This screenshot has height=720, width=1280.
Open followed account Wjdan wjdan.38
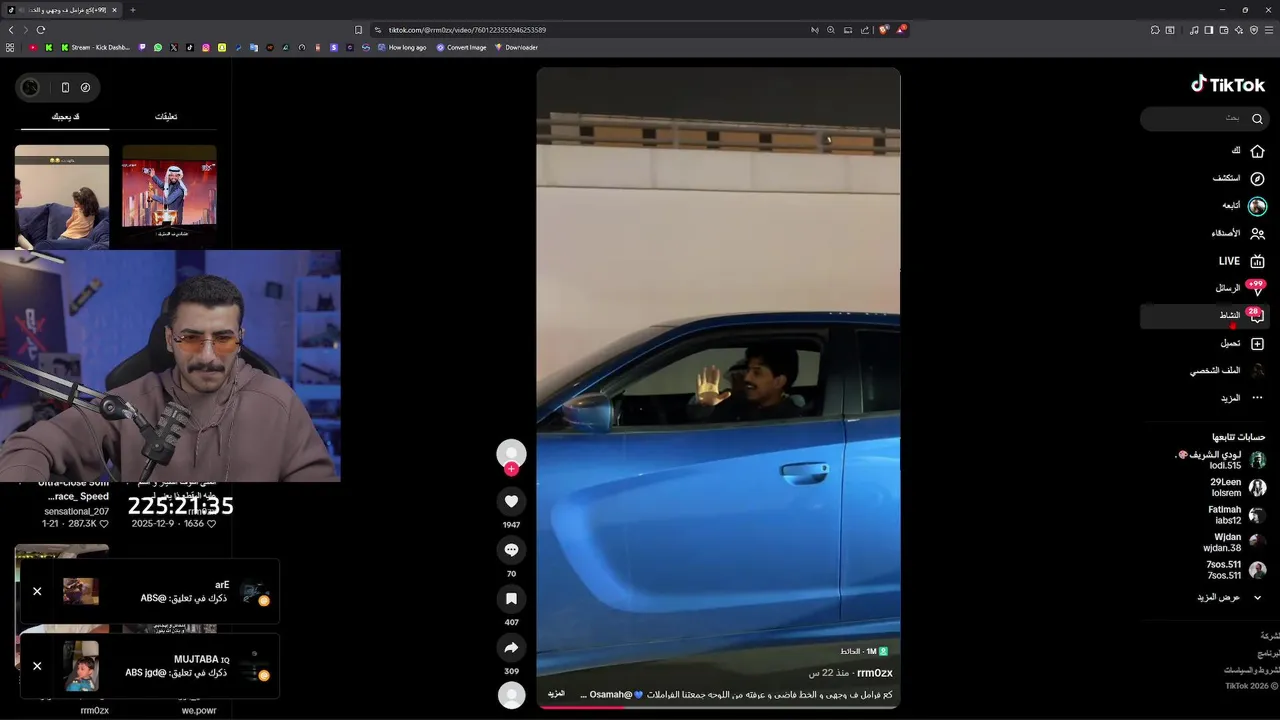tap(1234, 542)
